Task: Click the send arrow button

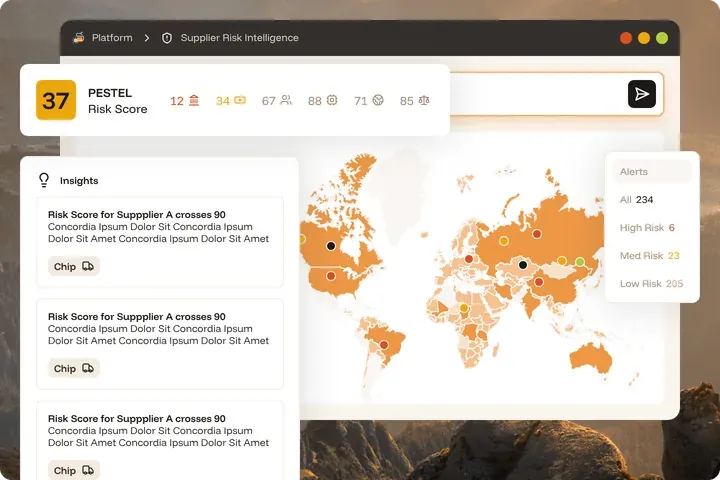Action: [641, 94]
